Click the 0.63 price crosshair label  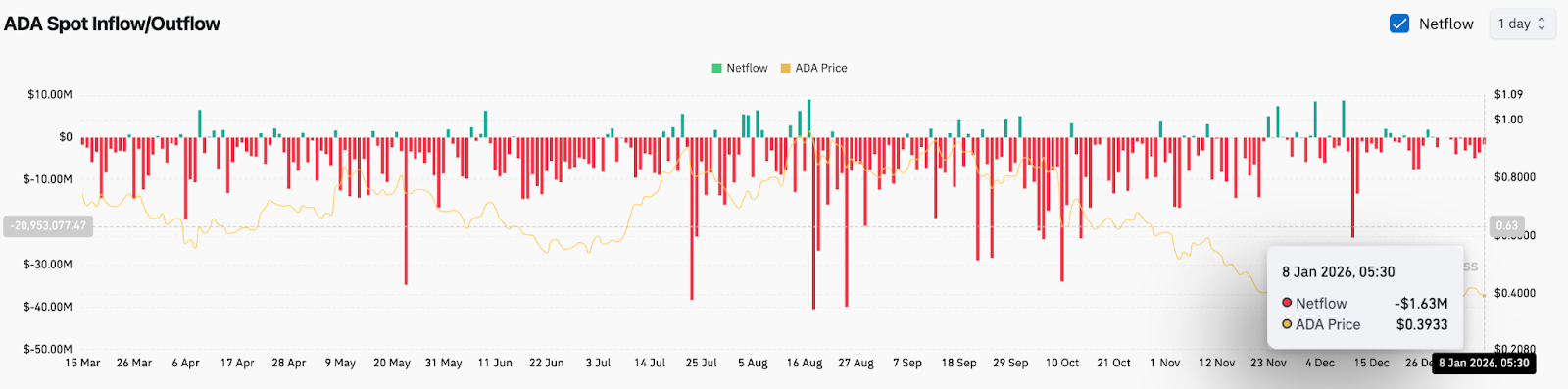point(1506,225)
